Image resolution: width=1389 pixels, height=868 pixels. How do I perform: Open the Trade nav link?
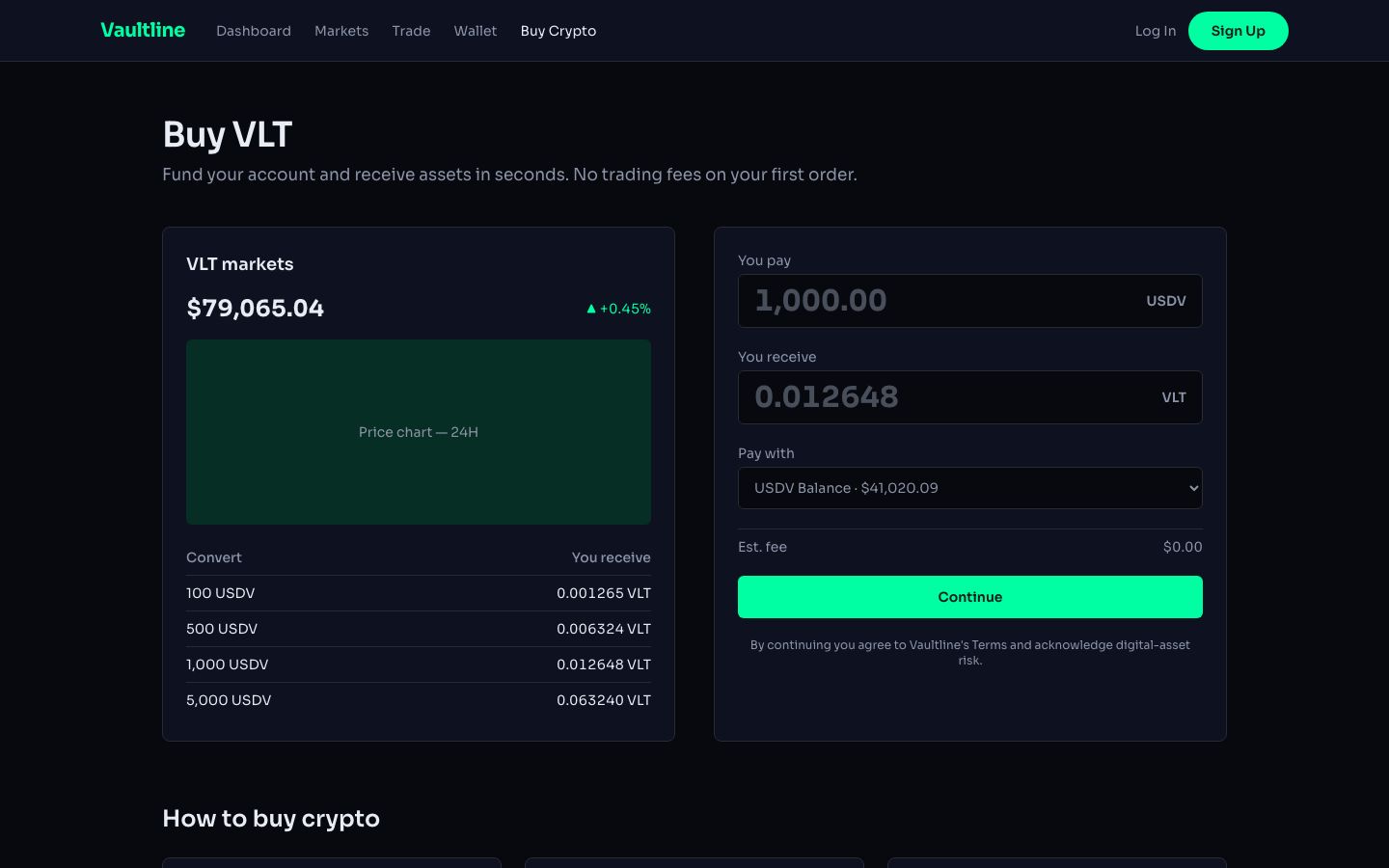point(411,31)
